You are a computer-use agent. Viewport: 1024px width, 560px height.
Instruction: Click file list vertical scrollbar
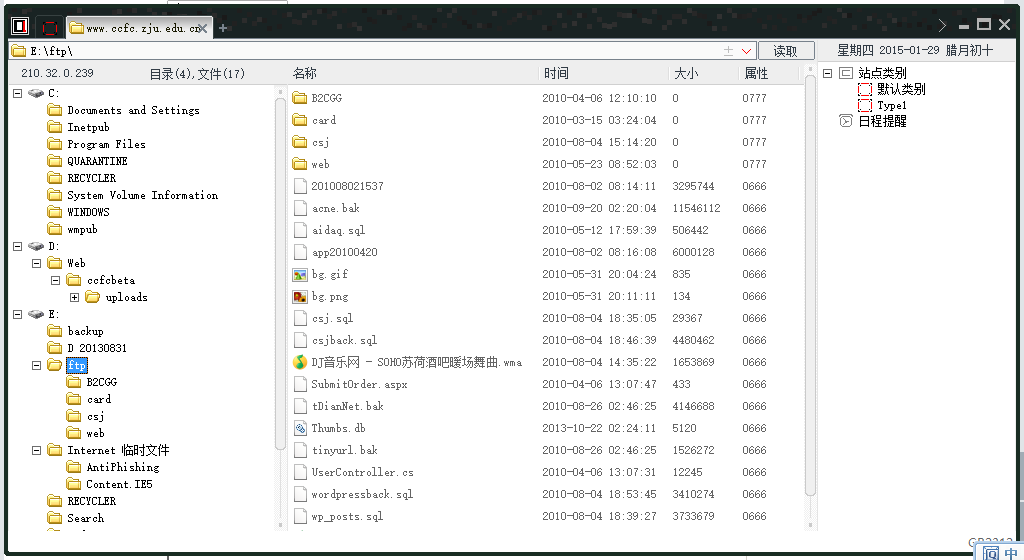810,286
